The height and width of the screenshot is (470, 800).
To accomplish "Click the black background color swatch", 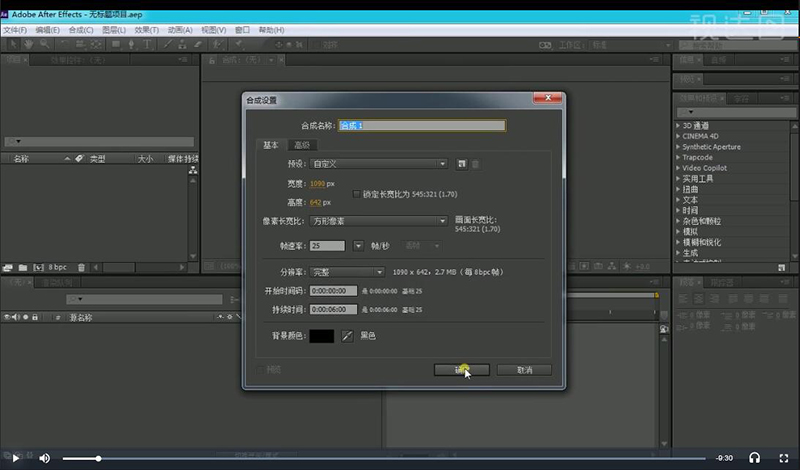I will [323, 335].
